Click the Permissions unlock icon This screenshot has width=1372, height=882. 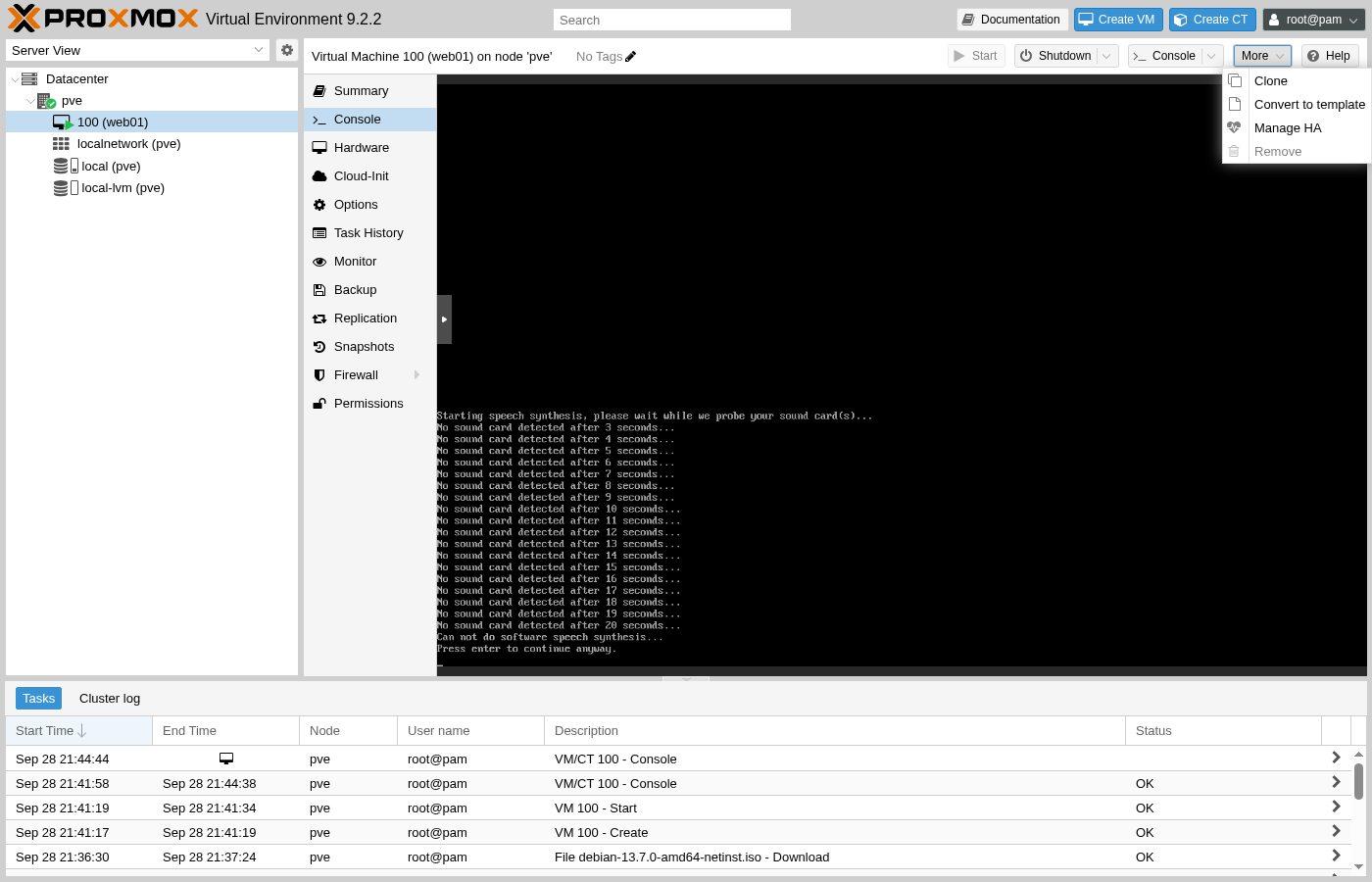(319, 404)
